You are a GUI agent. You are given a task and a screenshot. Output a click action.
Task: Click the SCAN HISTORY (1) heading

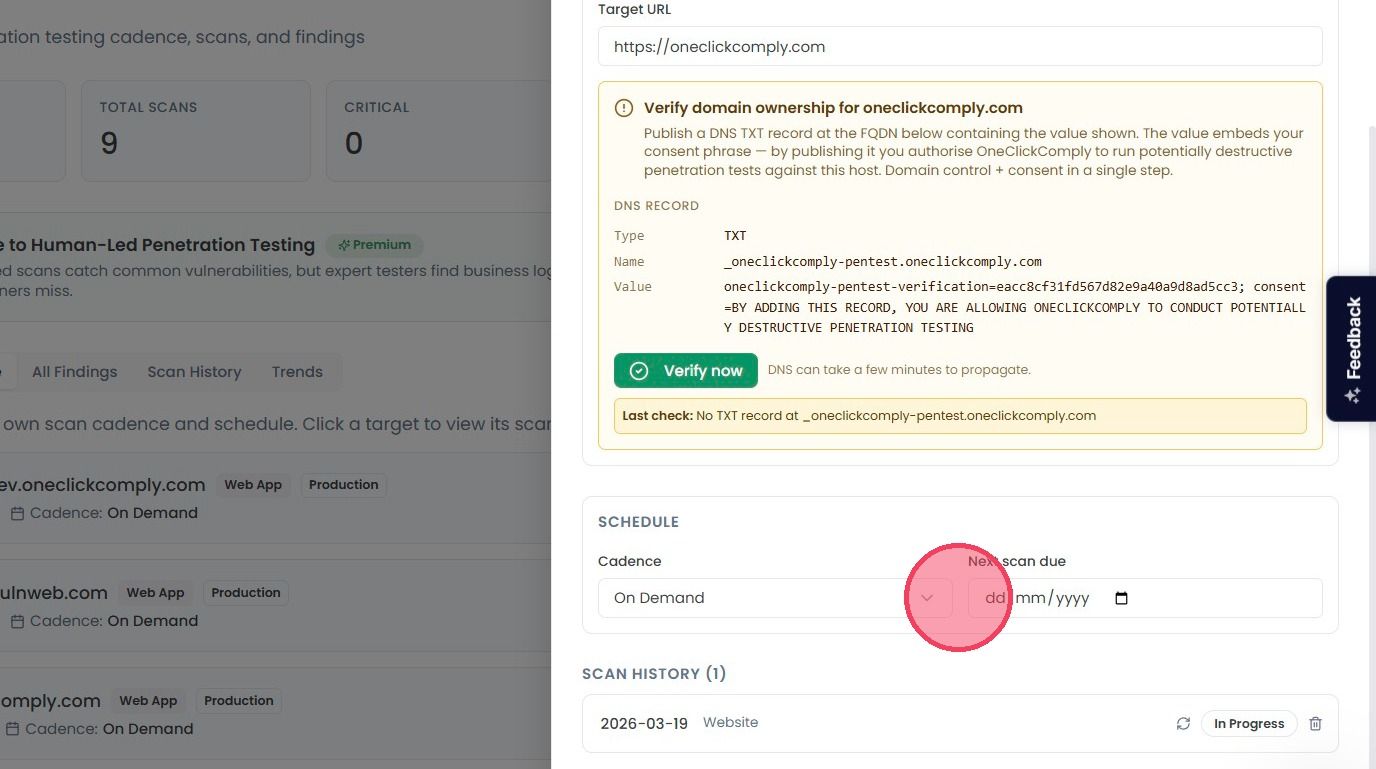654,674
